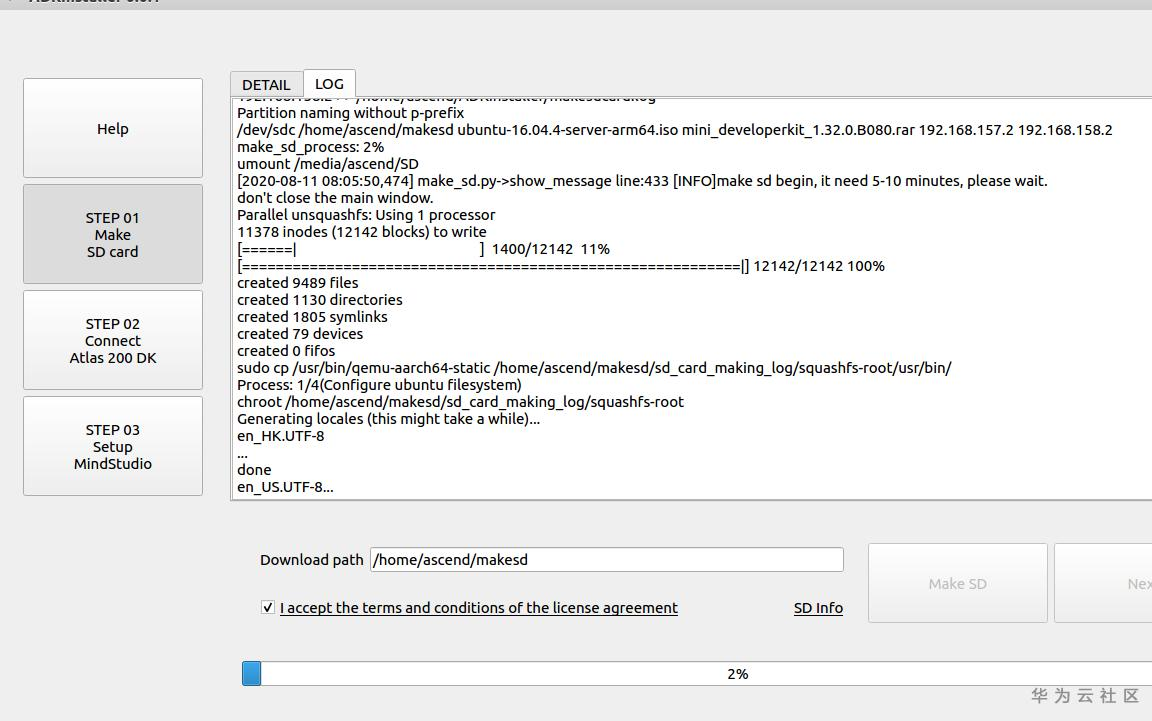Click the 'Generating locales' log line
Image resolution: width=1152 pixels, height=721 pixels.
pyautogui.click(x=389, y=418)
